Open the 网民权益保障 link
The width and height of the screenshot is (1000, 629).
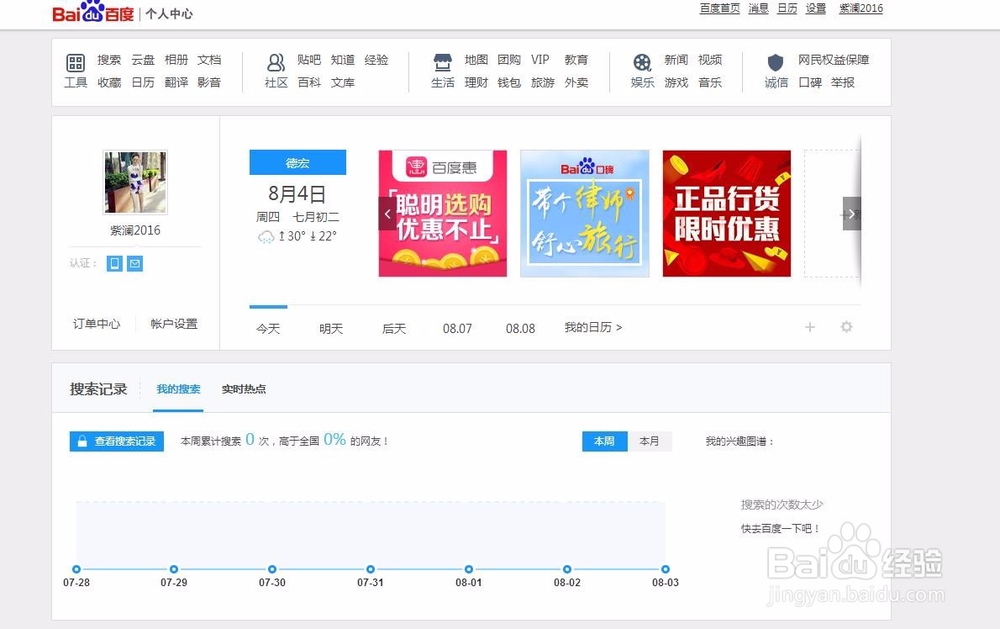834,60
